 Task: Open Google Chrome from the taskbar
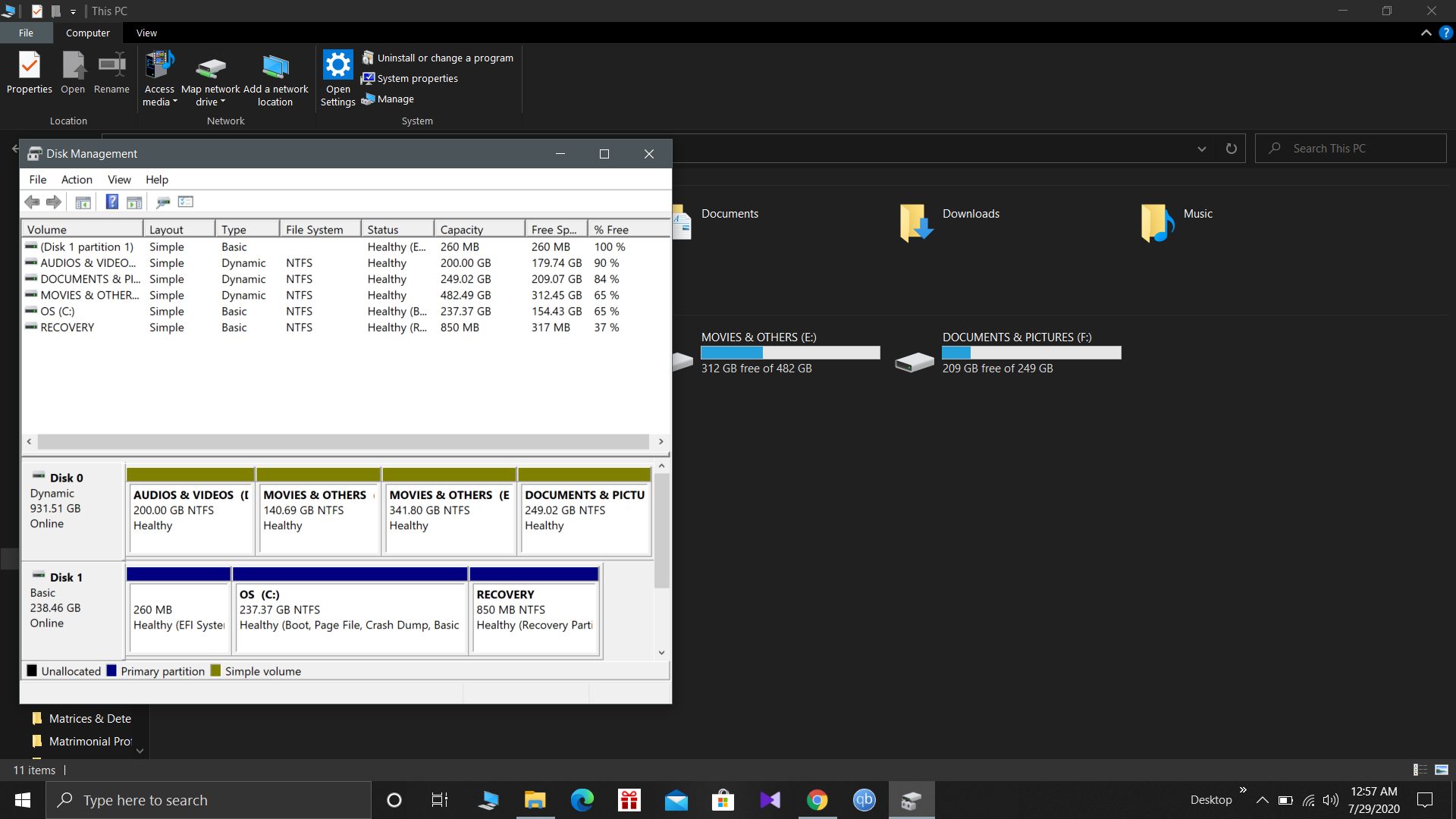(x=817, y=800)
